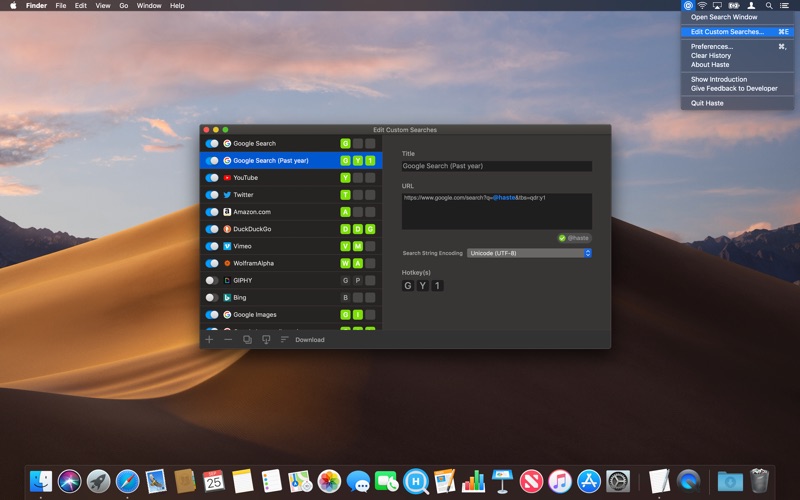Enable the GIPHY search toggle
The width and height of the screenshot is (800, 500).
[x=212, y=281]
